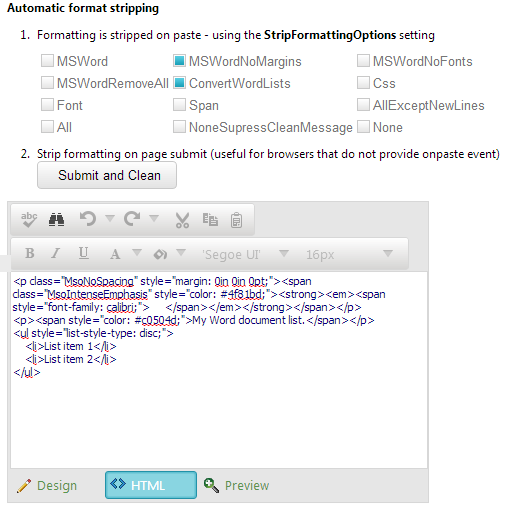Image resolution: width=510 pixels, height=516 pixels.
Task: Undo the last edit
Action: click(88, 219)
